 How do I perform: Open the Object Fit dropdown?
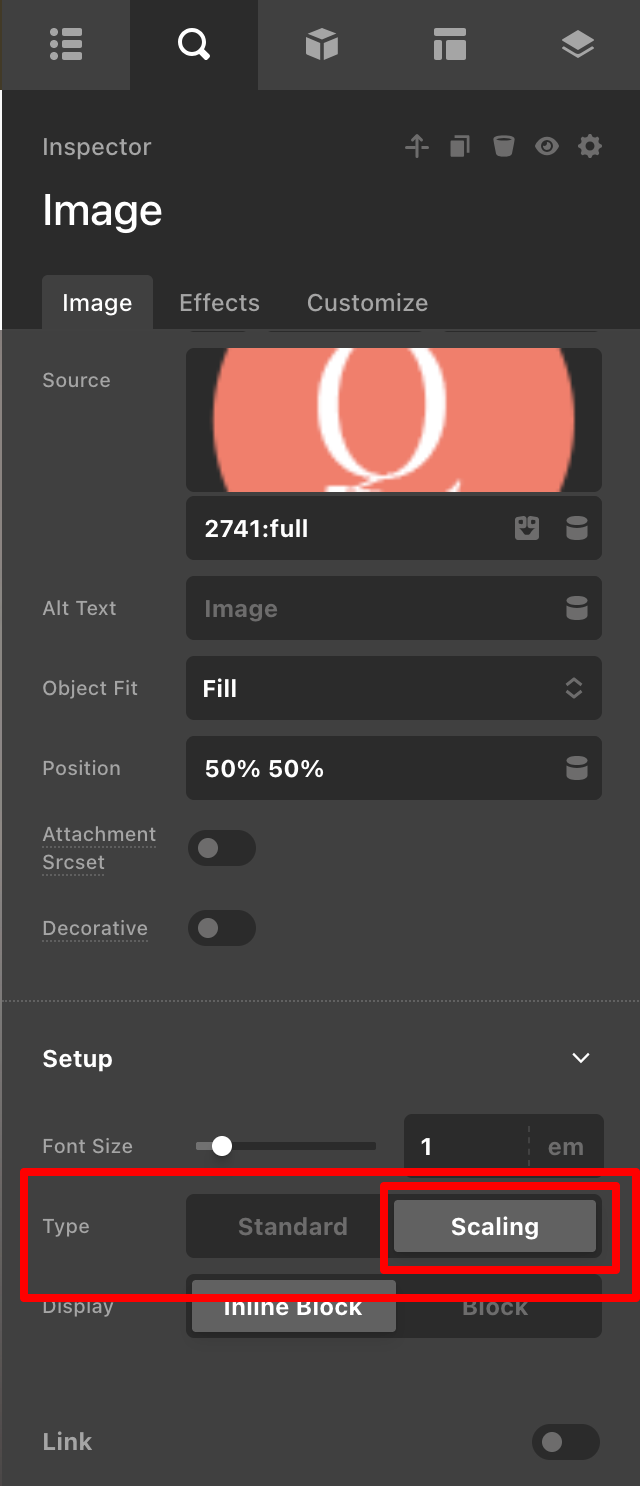click(394, 688)
